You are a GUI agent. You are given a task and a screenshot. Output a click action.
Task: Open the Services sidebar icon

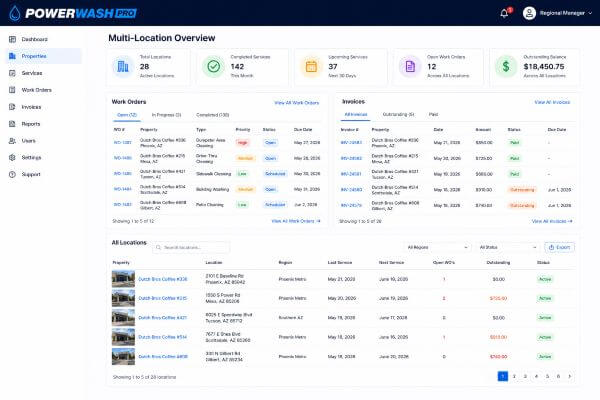pos(12,73)
